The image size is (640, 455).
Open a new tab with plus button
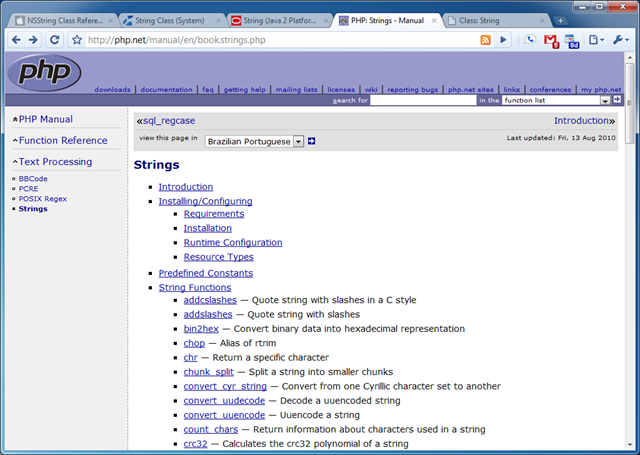(x=560, y=20)
